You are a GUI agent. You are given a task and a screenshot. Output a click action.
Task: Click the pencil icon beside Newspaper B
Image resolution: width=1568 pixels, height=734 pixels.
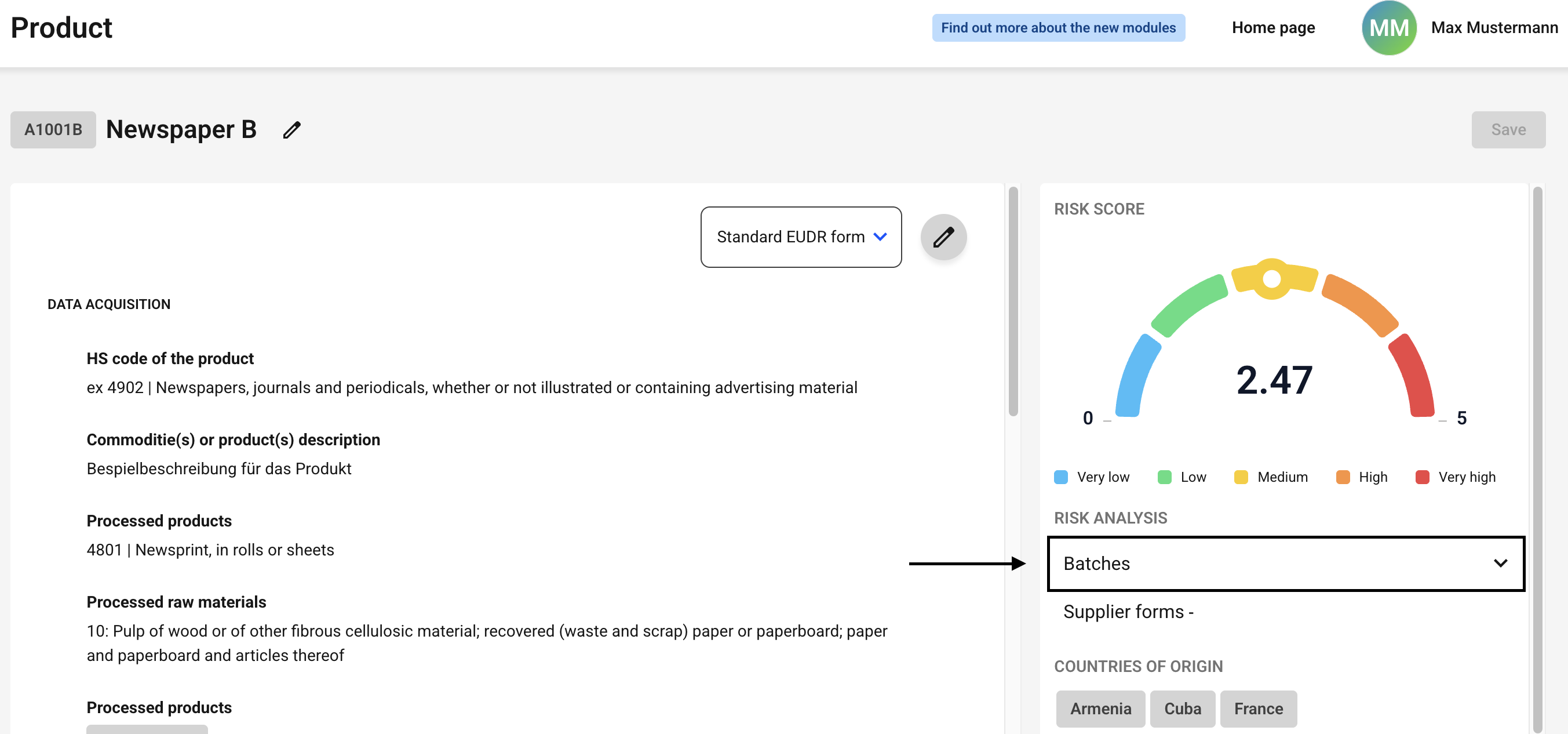click(291, 130)
